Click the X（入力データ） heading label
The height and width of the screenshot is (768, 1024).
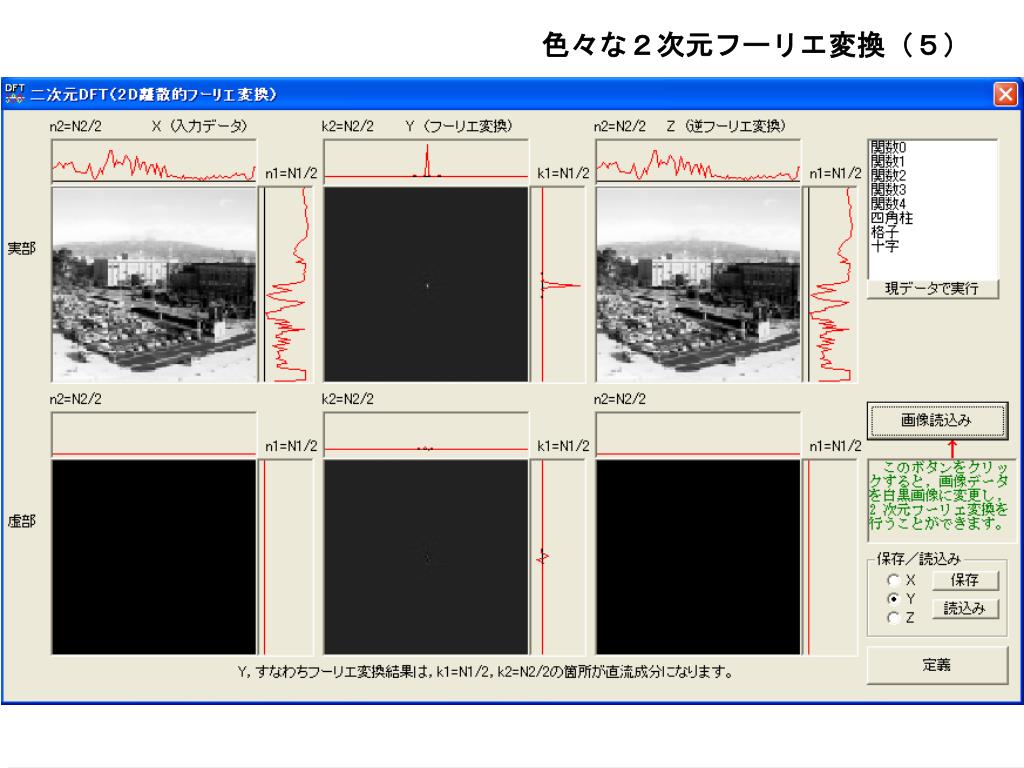pos(199,126)
